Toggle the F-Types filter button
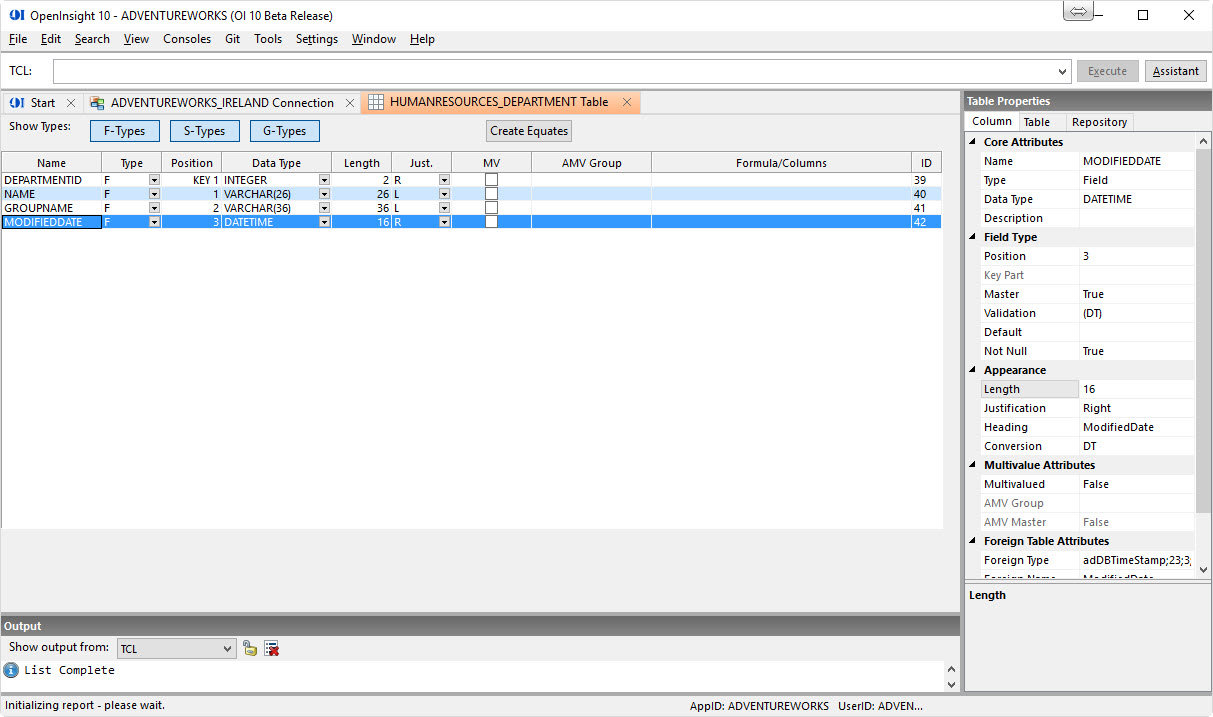The height and width of the screenshot is (717, 1213). tap(124, 131)
